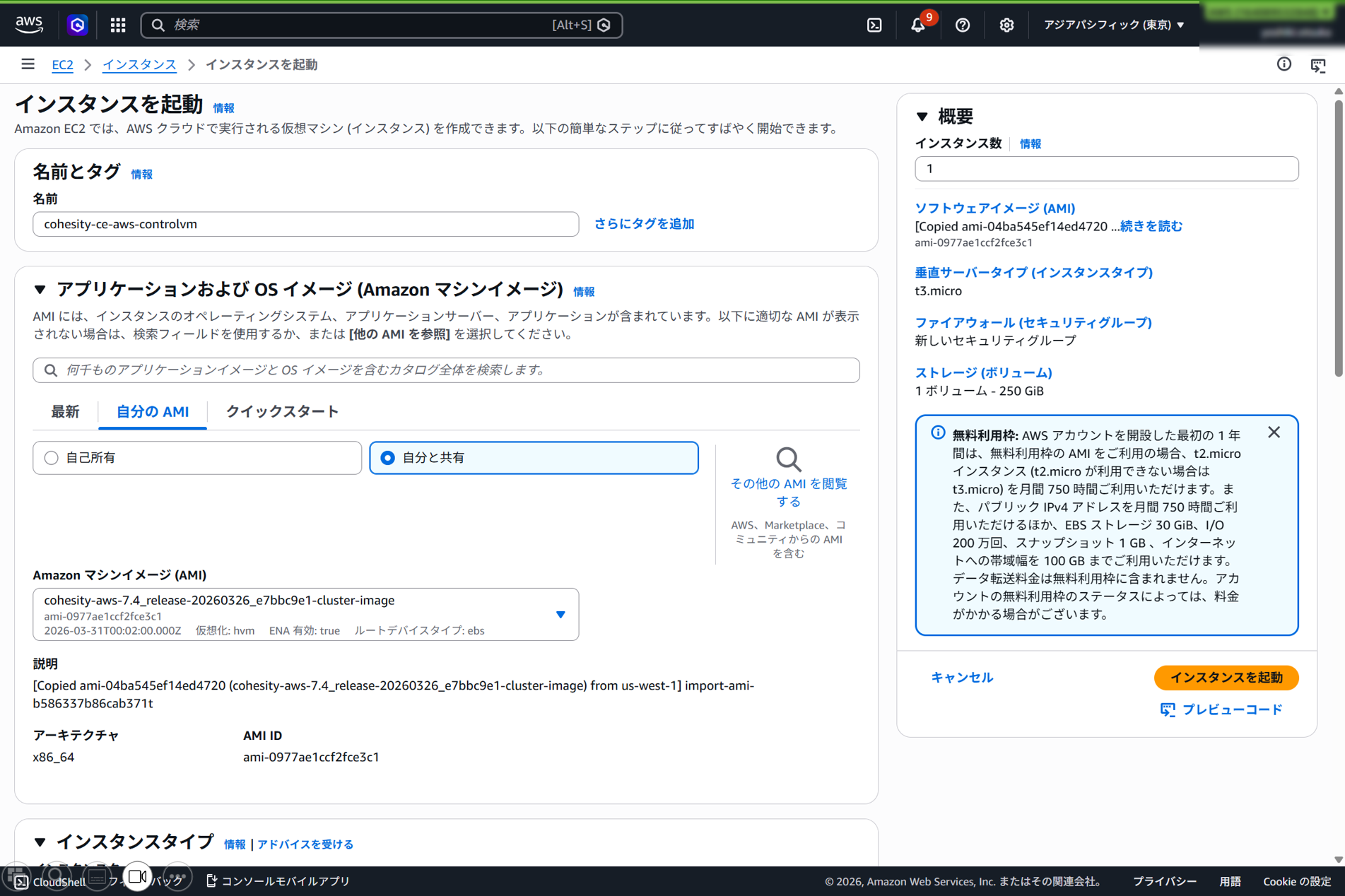The width and height of the screenshot is (1345, 896).
Task: Click the インスタンス breadcrumb link
Action: click(139, 64)
